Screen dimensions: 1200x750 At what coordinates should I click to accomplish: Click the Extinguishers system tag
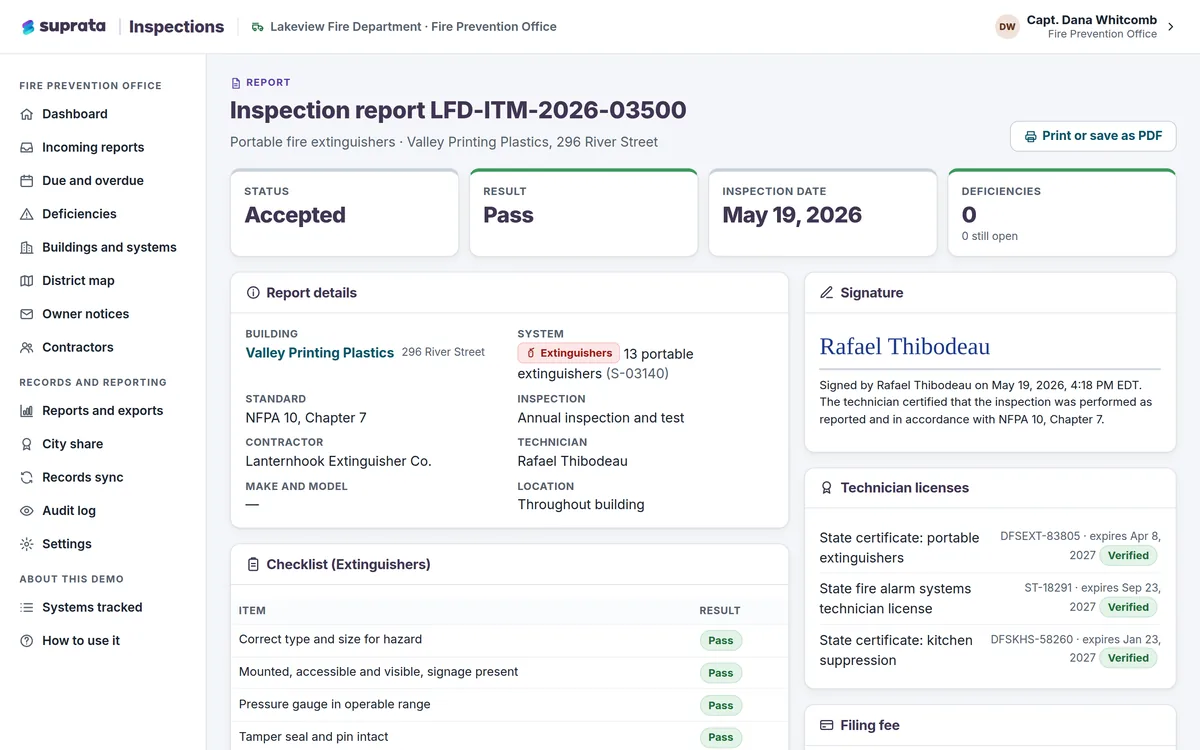coord(568,353)
